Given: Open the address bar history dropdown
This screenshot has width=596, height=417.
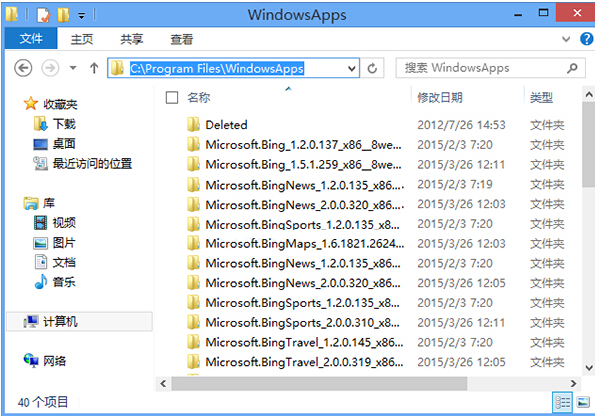Looking at the screenshot, I should (352, 68).
